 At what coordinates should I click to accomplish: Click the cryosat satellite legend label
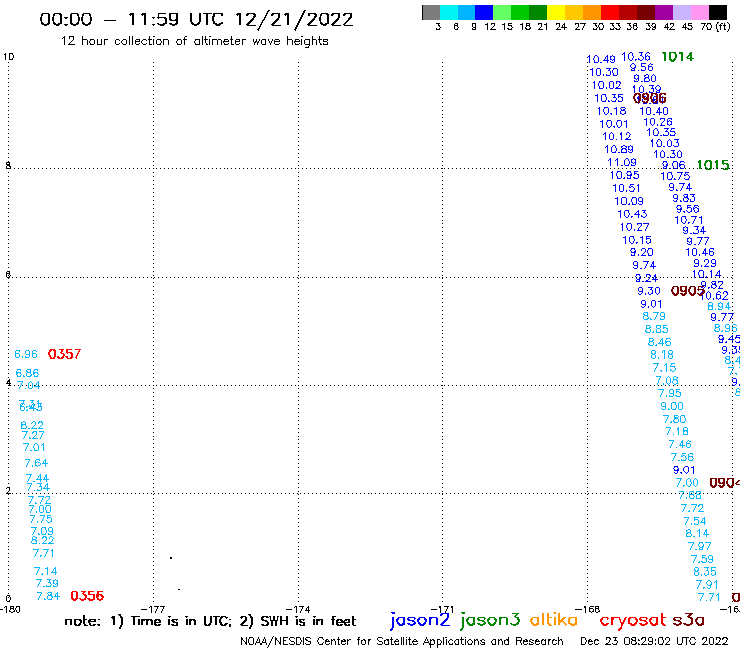pos(633,621)
